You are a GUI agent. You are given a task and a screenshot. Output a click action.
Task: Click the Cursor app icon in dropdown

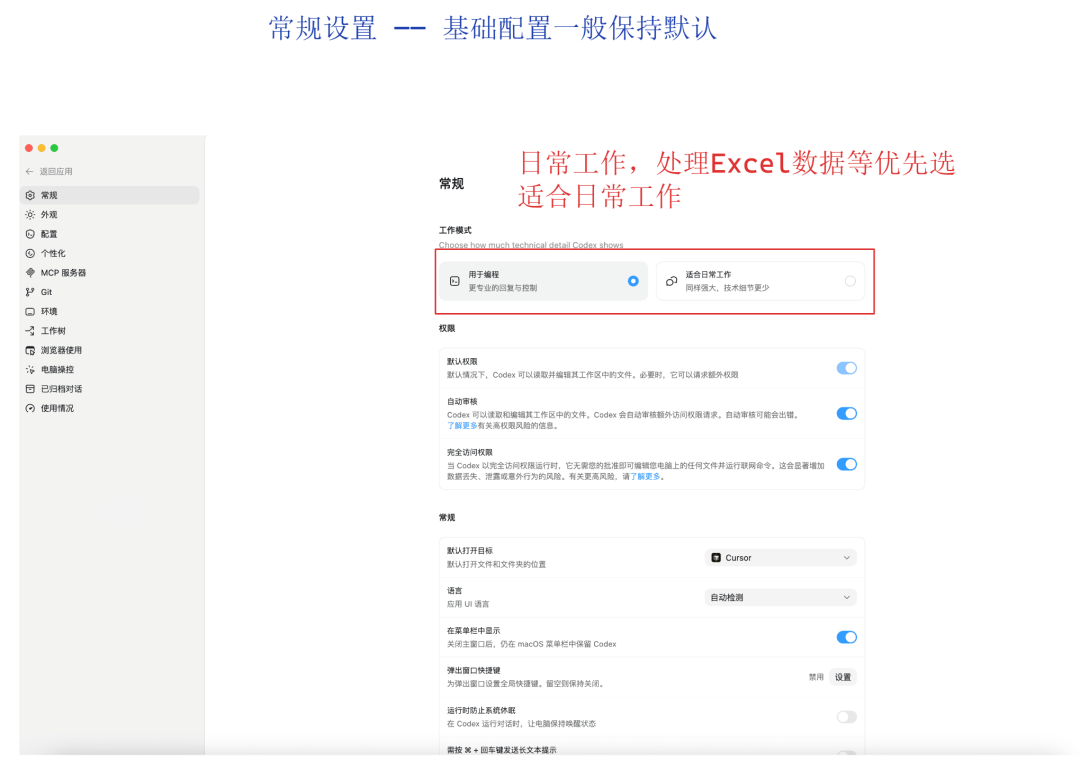pyautogui.click(x=716, y=558)
